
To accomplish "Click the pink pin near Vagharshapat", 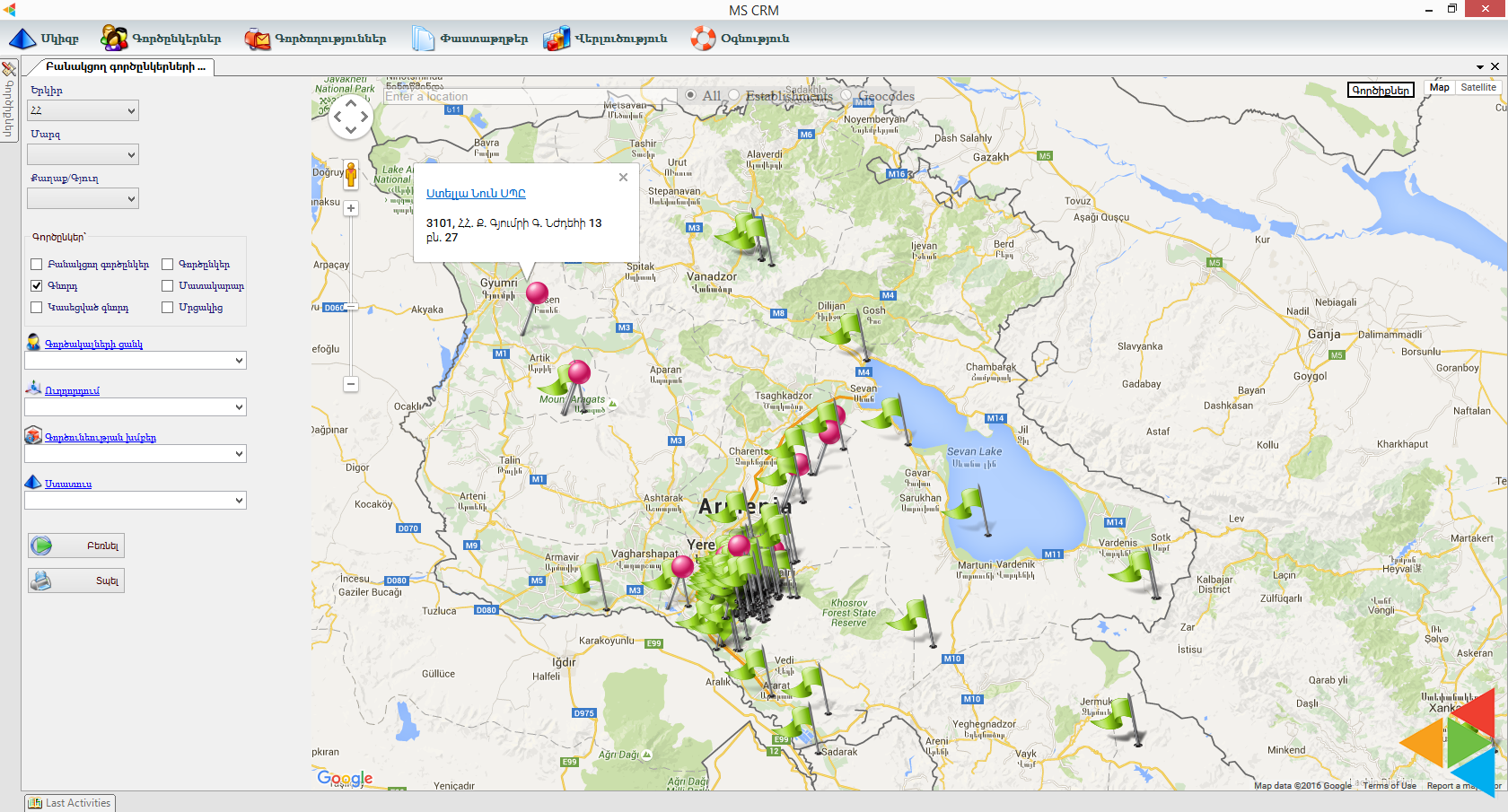I will (x=683, y=567).
